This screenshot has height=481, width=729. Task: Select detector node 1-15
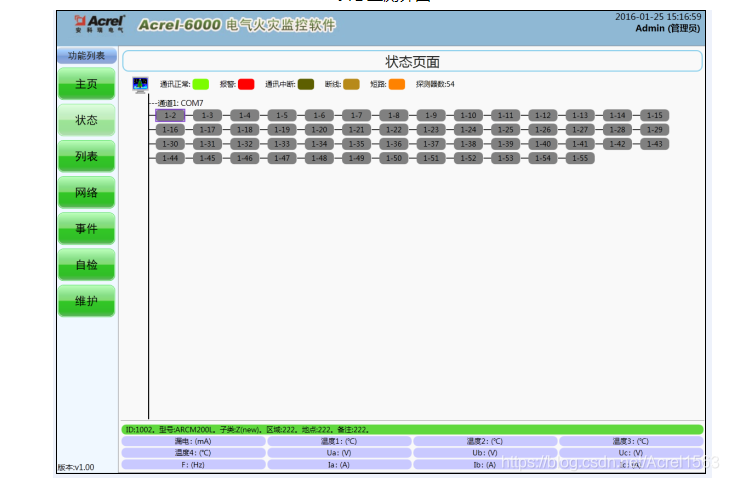point(655,115)
